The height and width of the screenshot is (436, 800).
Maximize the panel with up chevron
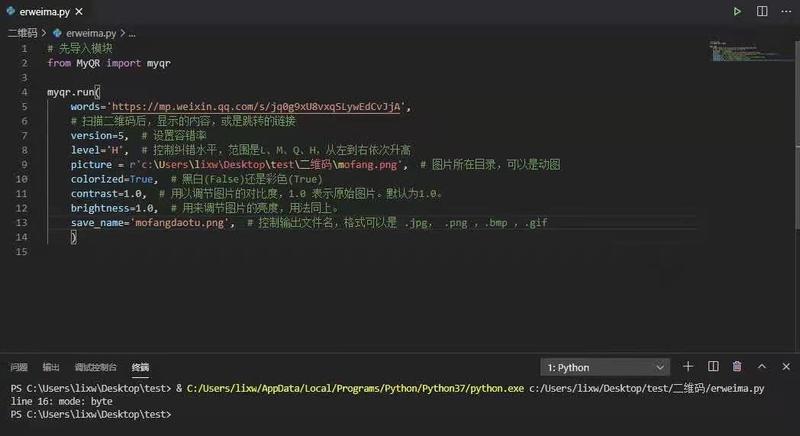pyautogui.click(x=762, y=367)
